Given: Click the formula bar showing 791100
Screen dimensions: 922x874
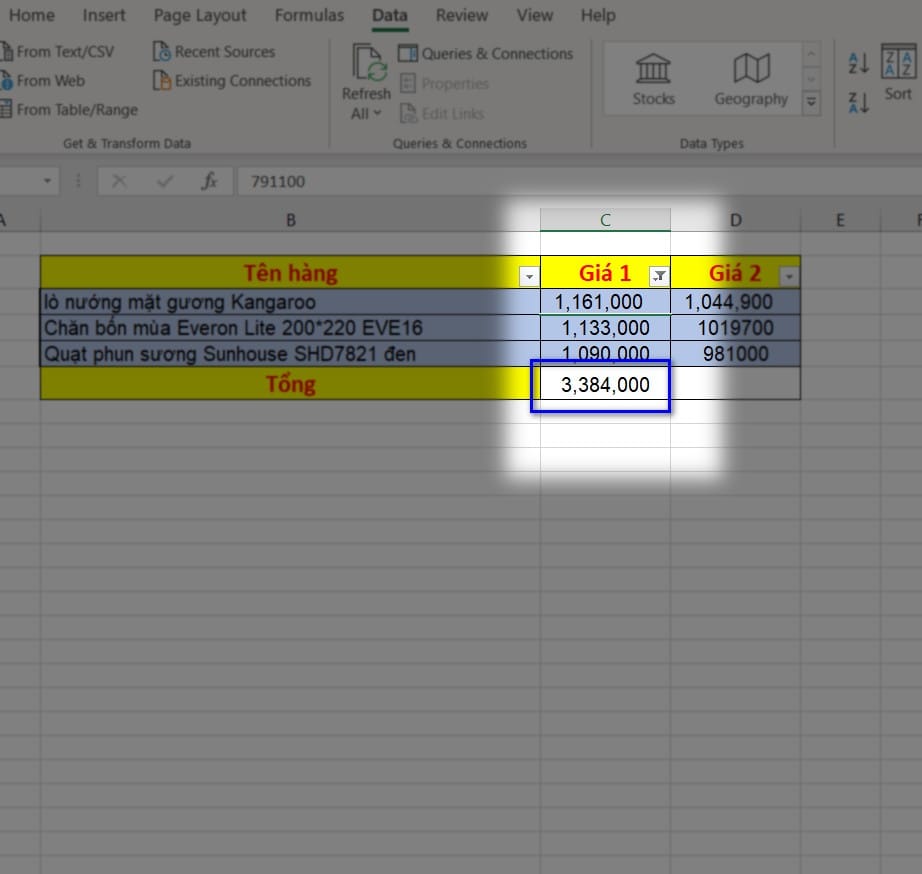Looking at the screenshot, I should coord(500,181).
